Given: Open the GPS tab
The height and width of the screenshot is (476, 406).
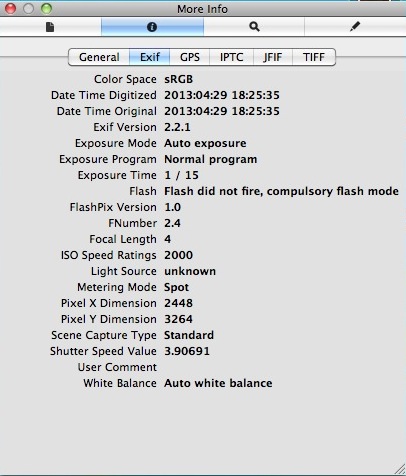Looking at the screenshot, I should point(190,57).
